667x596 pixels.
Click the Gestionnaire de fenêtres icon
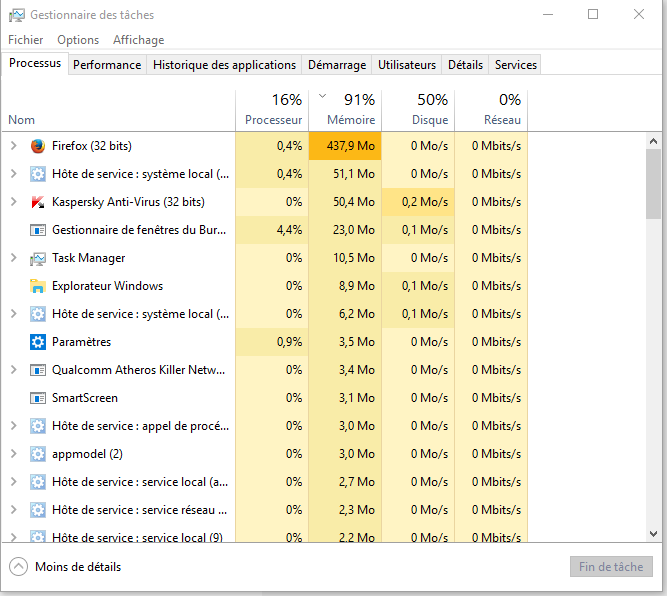point(38,230)
